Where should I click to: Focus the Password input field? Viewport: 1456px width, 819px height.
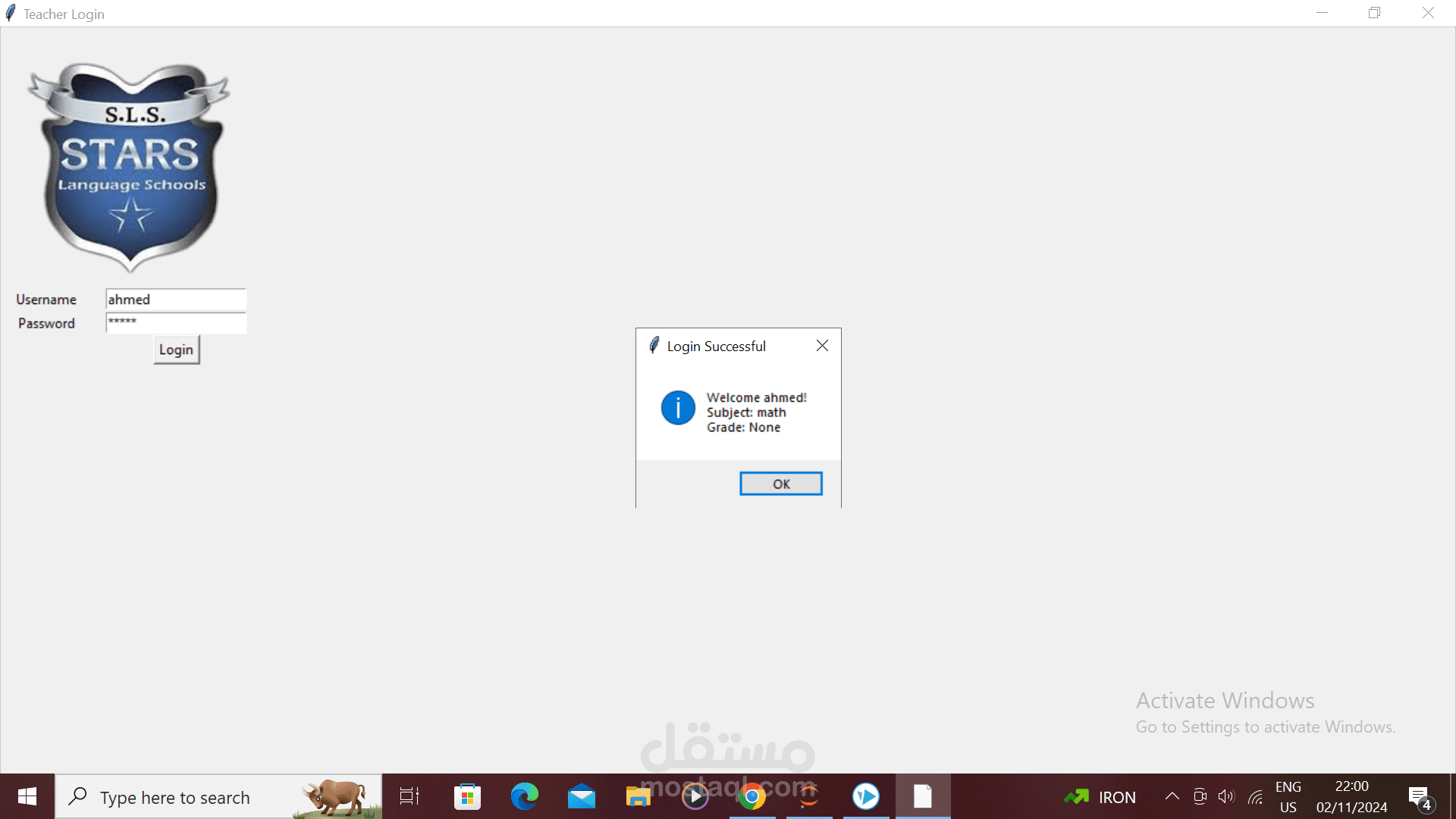tap(175, 323)
